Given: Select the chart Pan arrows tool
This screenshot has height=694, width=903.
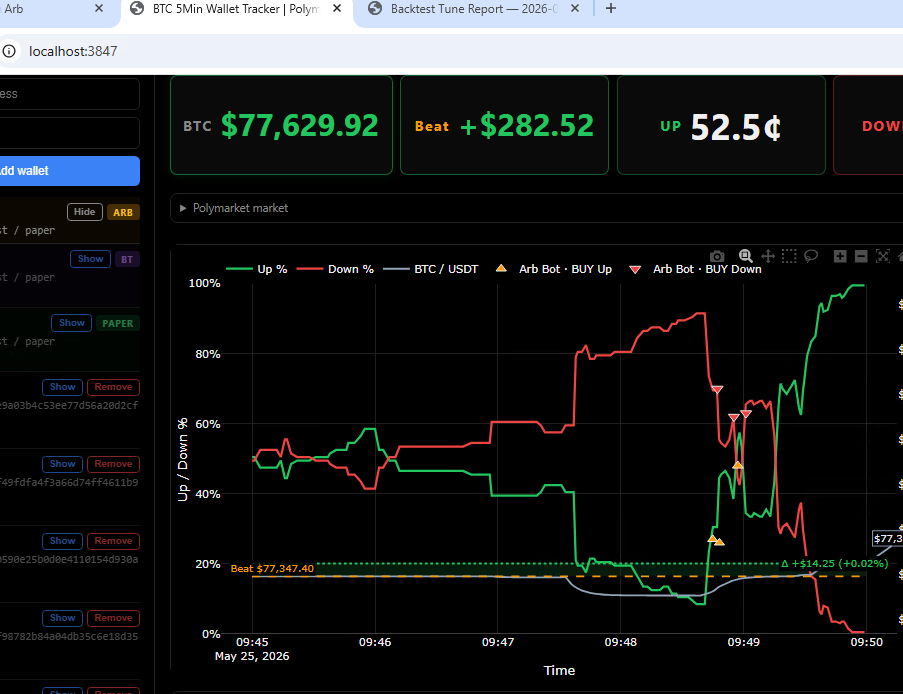Looking at the screenshot, I should pyautogui.click(x=768, y=256).
